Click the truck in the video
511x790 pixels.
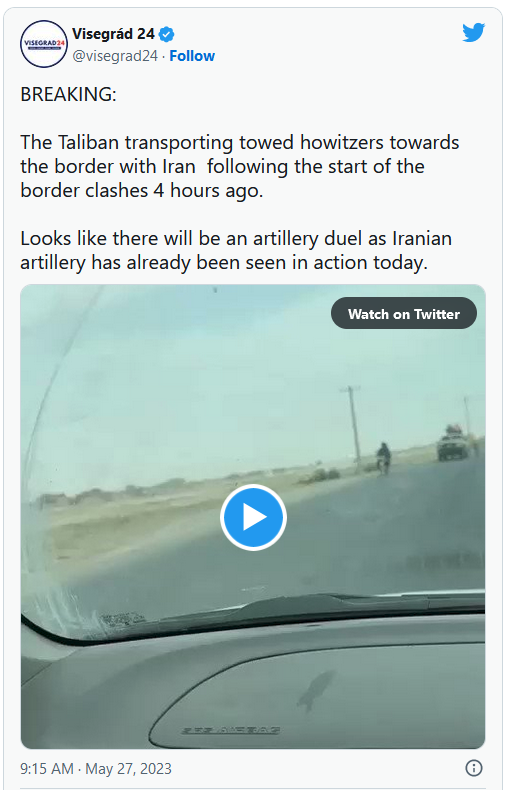coord(453,442)
